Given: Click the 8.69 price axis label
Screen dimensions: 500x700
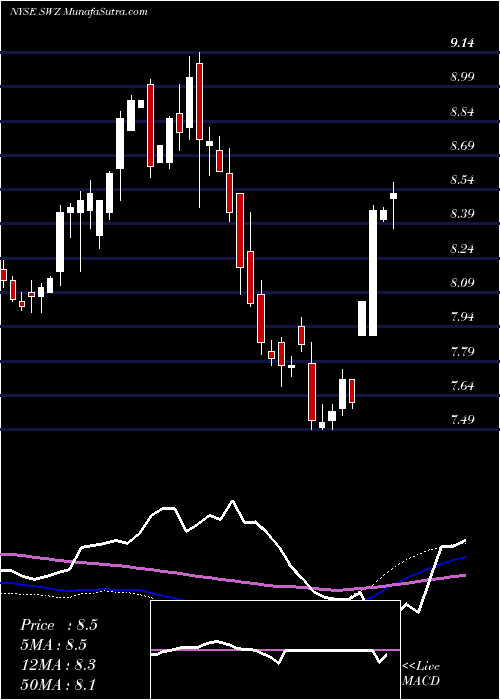Looking at the screenshot, I should 462,146.
